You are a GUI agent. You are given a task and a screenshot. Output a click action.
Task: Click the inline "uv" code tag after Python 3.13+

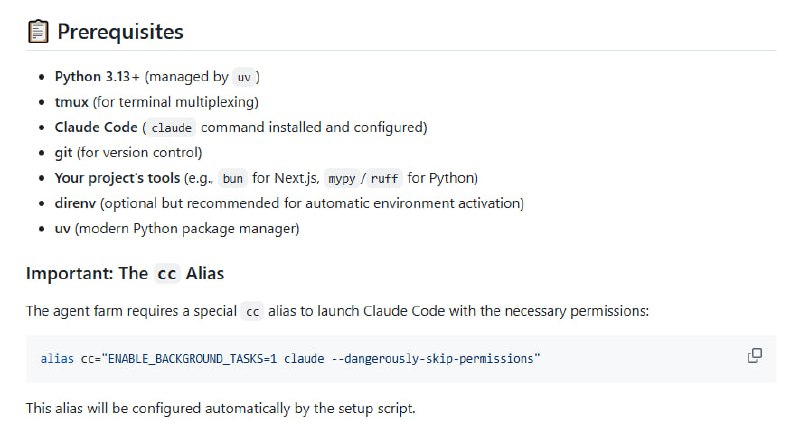coord(245,77)
